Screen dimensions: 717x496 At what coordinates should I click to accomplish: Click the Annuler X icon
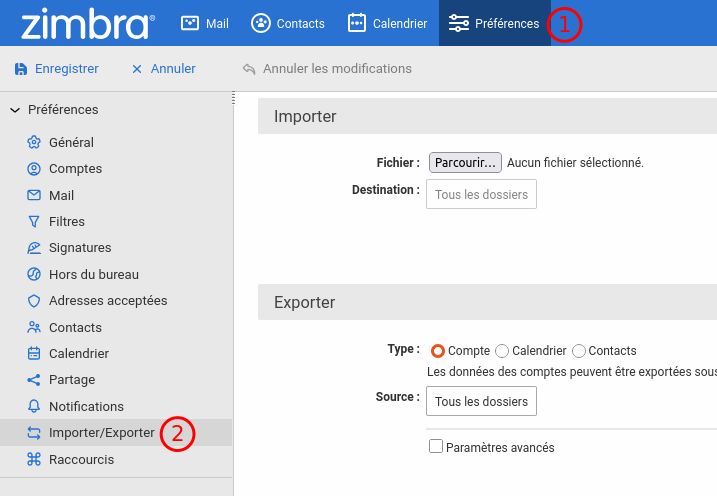pyautogui.click(x=137, y=69)
